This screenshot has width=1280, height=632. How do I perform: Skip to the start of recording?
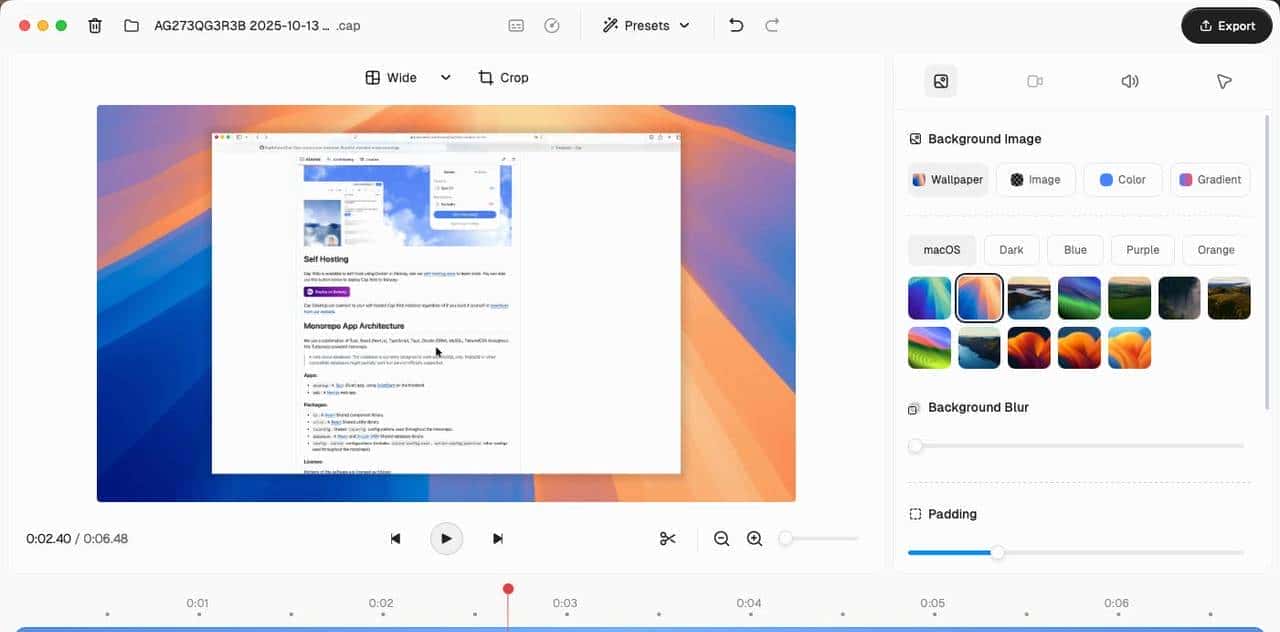[x=395, y=539]
